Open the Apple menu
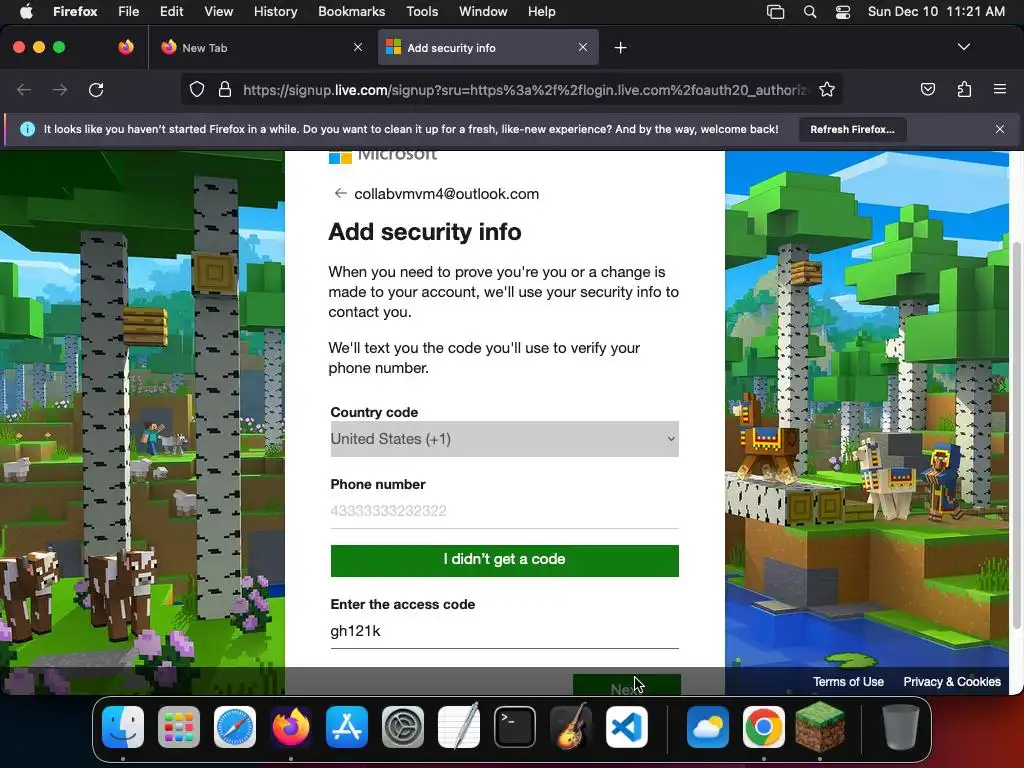 click(26, 12)
